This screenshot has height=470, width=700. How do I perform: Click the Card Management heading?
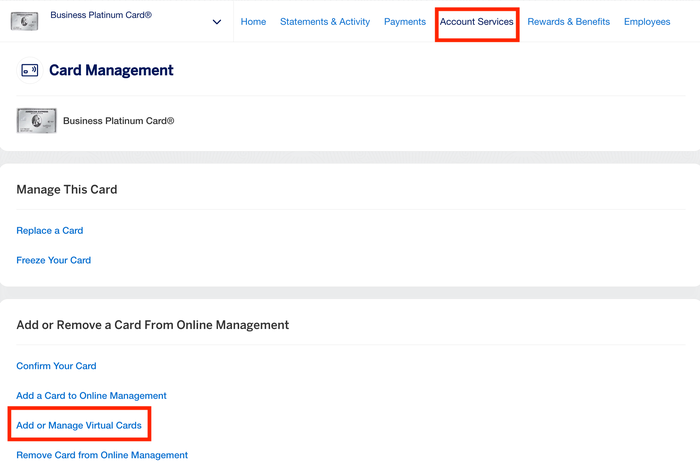[111, 70]
